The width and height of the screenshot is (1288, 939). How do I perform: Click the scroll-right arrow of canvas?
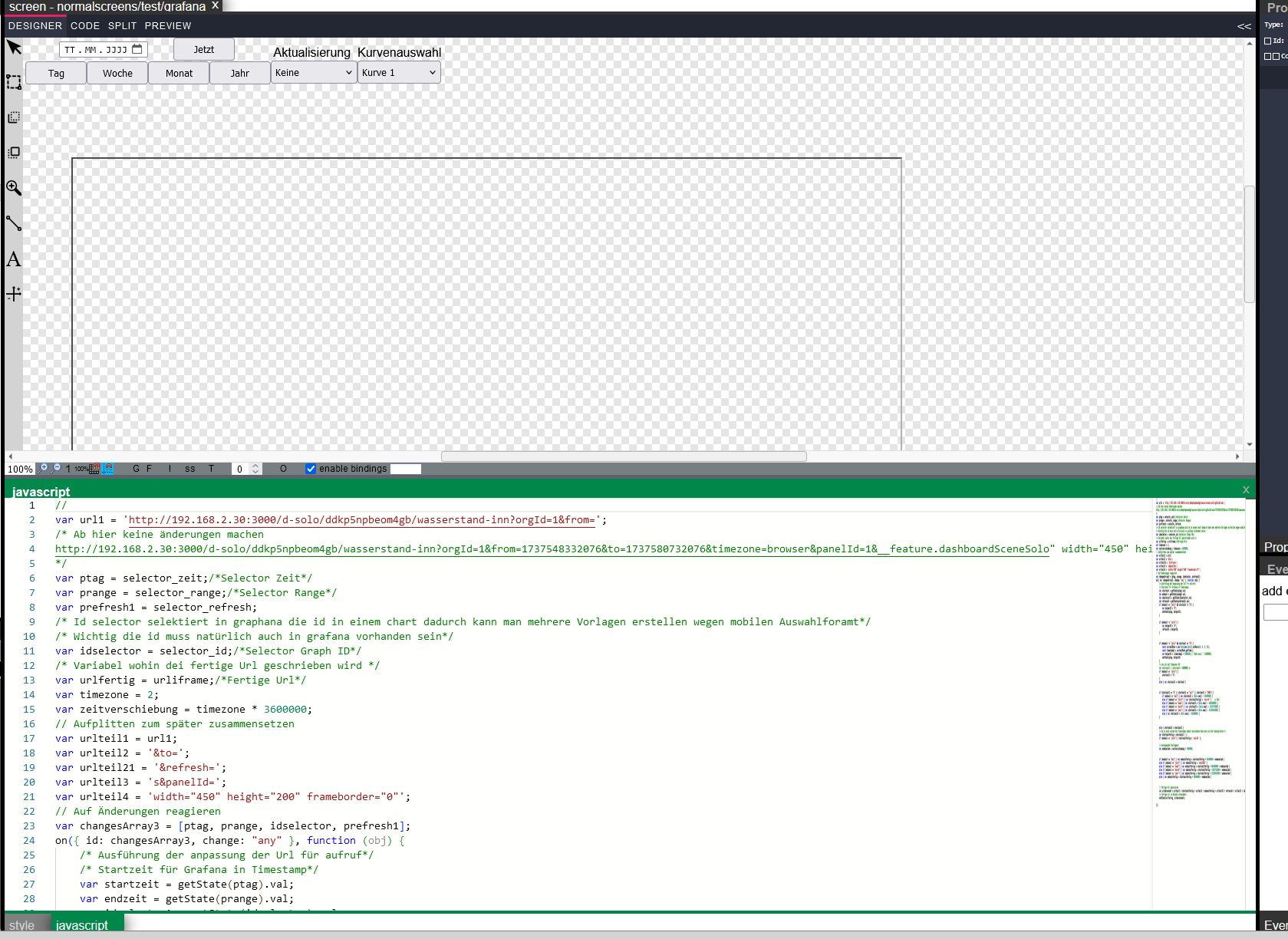coord(1237,456)
